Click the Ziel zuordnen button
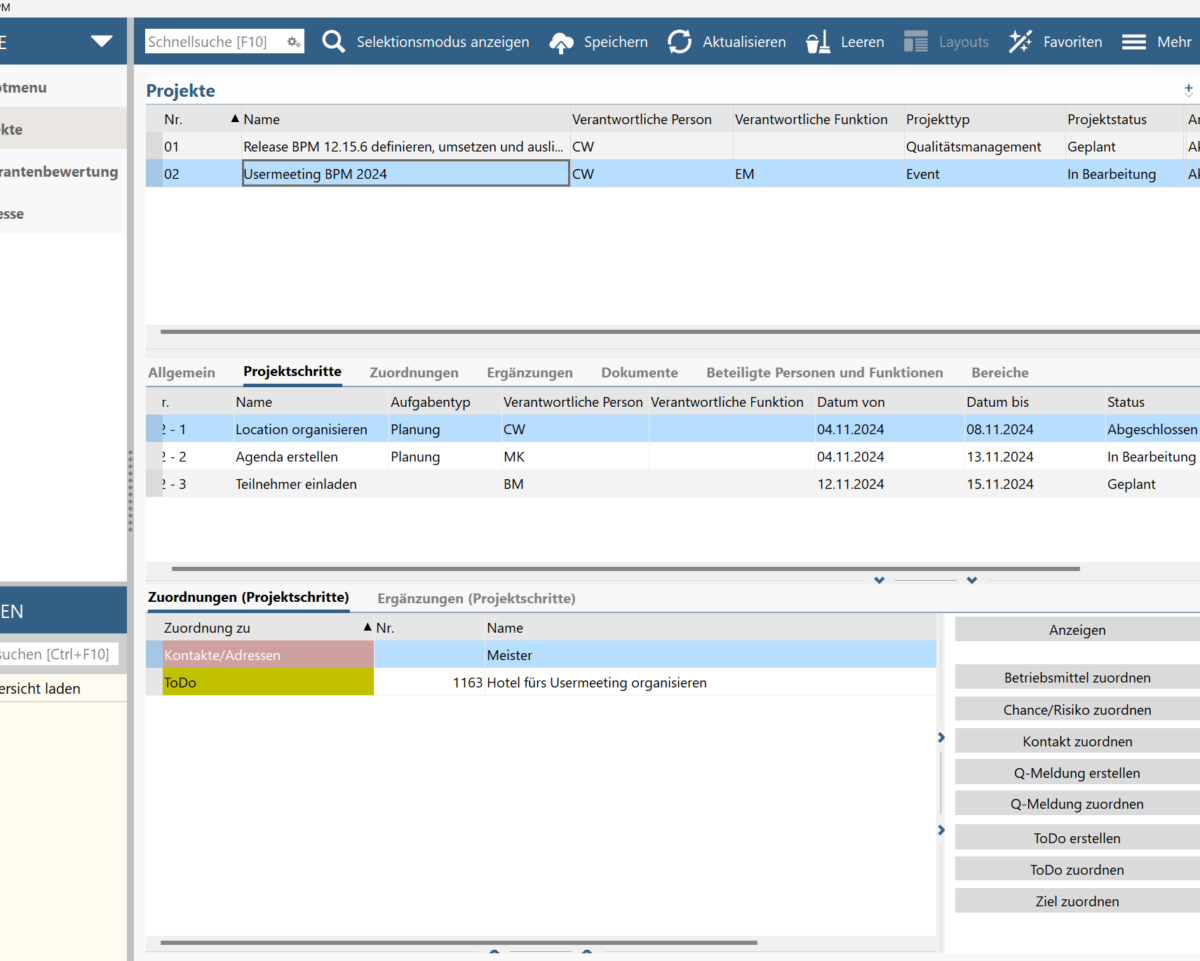 tap(1077, 901)
